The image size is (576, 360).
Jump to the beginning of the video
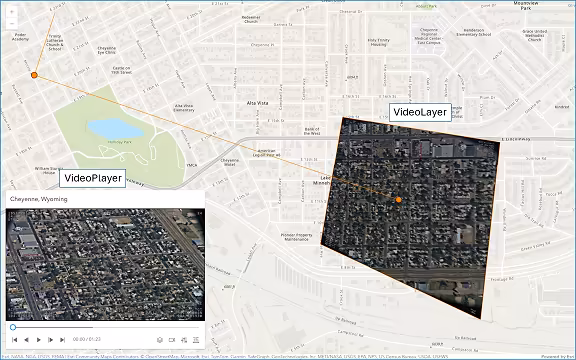[x=15, y=340]
